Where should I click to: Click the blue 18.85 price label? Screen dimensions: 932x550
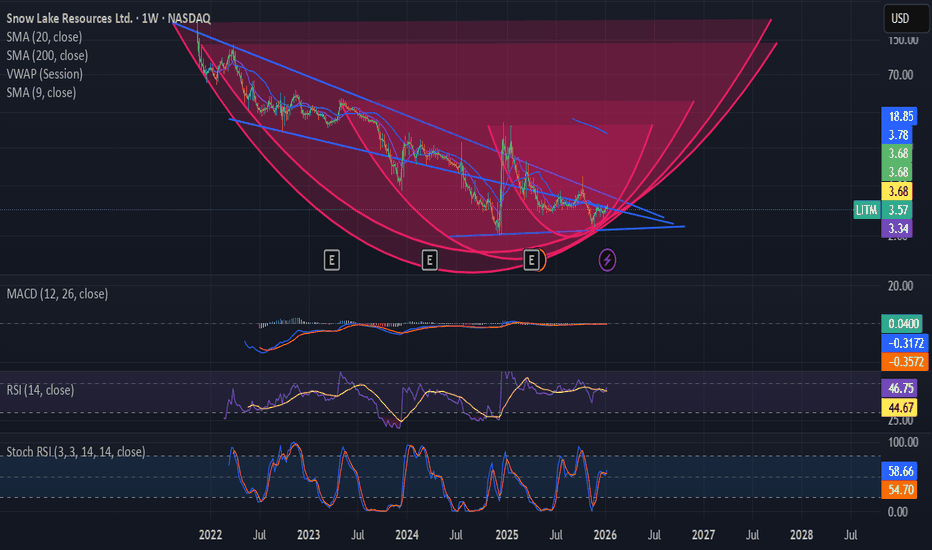899,116
